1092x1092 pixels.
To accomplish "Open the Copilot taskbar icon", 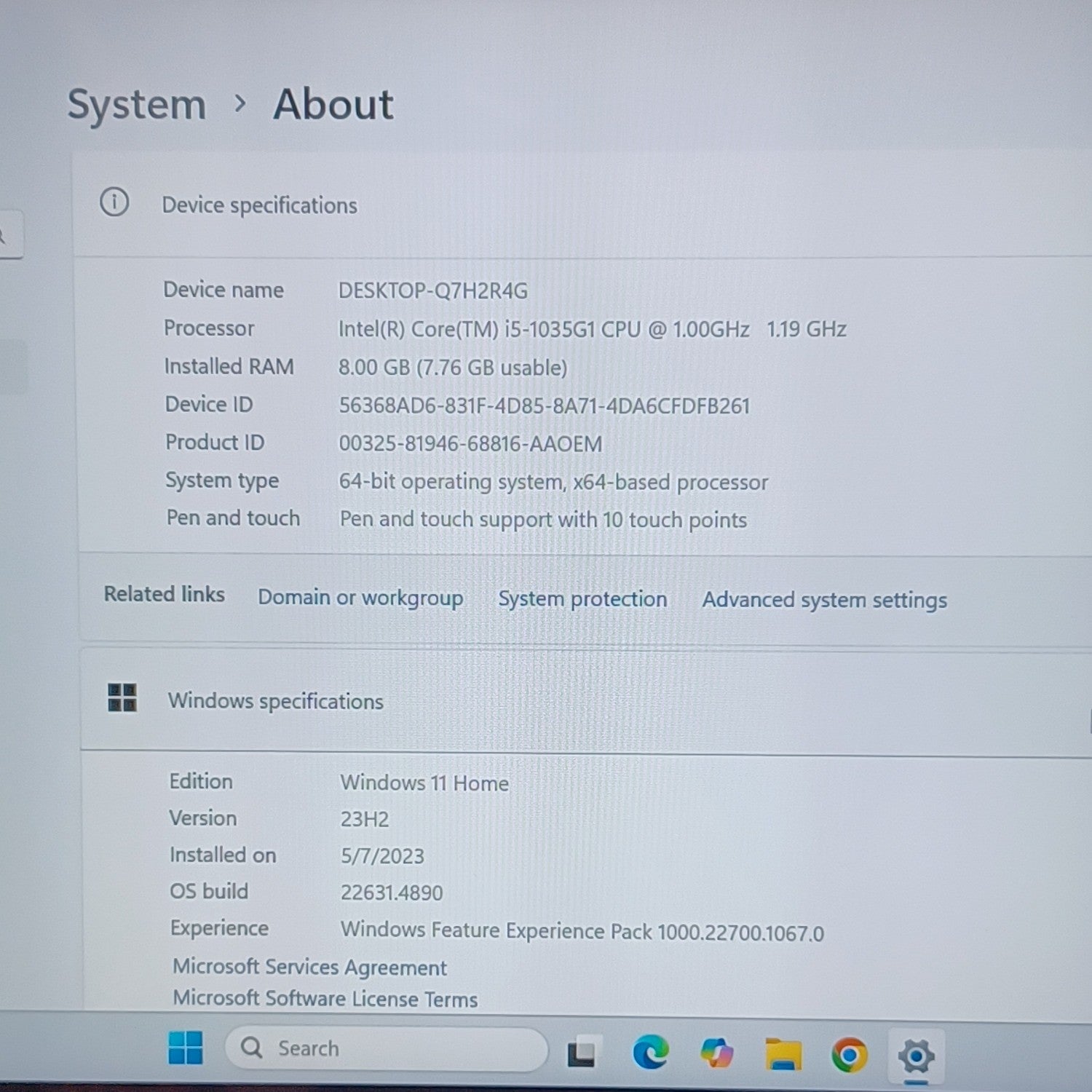I will point(717,1053).
